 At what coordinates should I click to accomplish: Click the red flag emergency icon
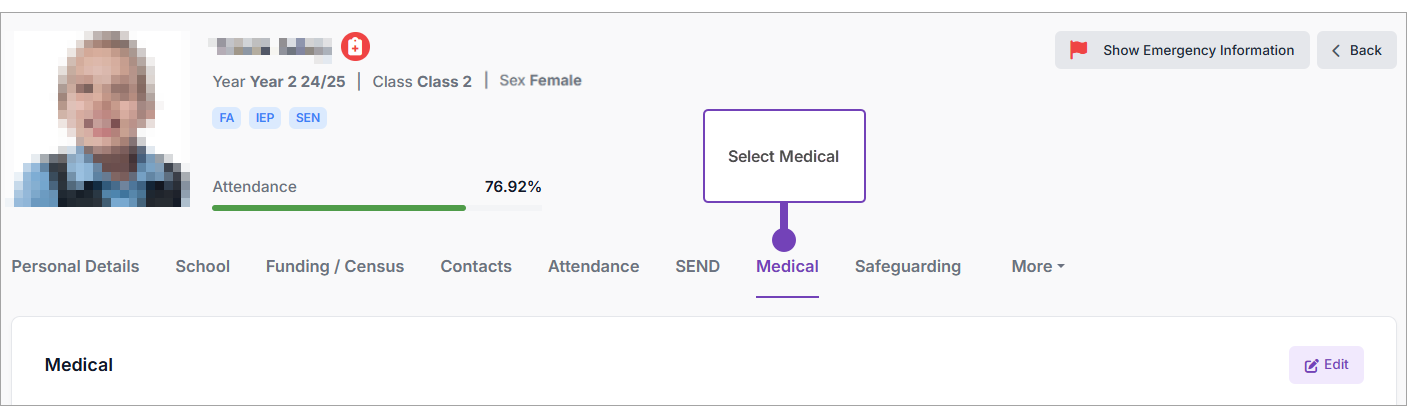point(1078,50)
